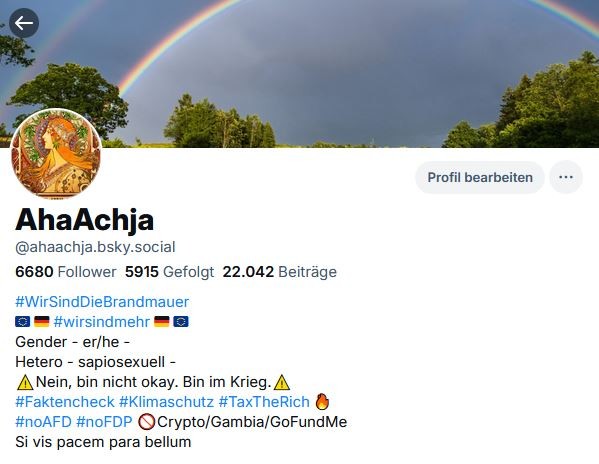Select the #noAFD hashtag
The height and width of the screenshot is (464, 599).
43,422
